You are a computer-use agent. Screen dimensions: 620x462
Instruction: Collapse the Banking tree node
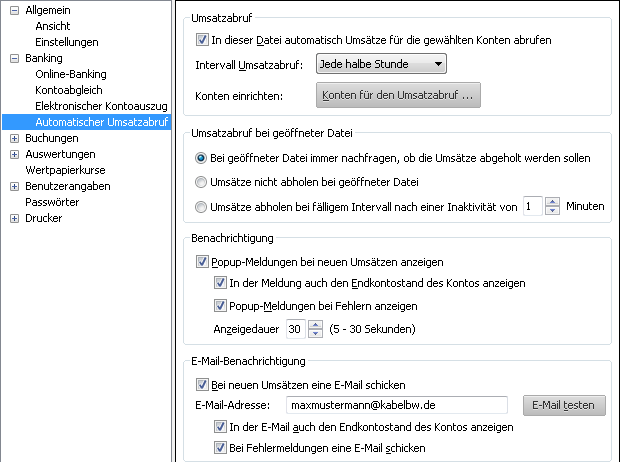click(14, 58)
